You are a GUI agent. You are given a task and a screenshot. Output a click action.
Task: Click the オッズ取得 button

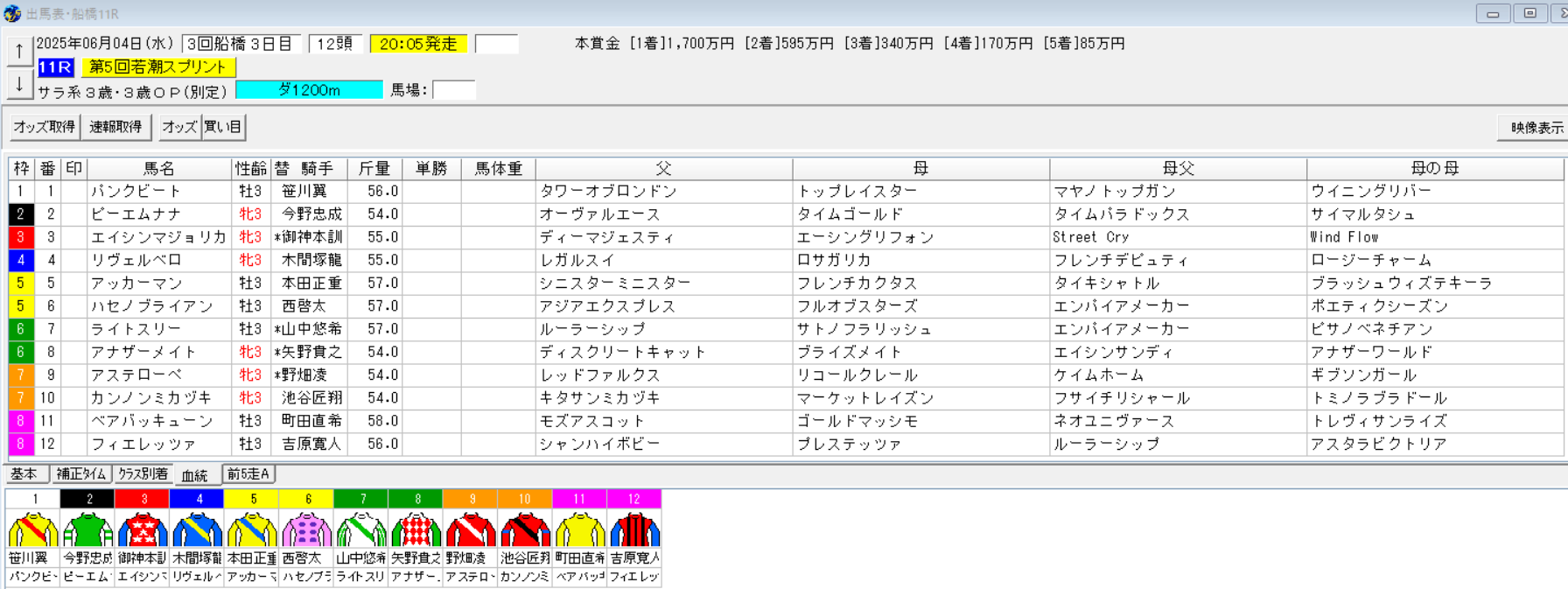click(44, 127)
